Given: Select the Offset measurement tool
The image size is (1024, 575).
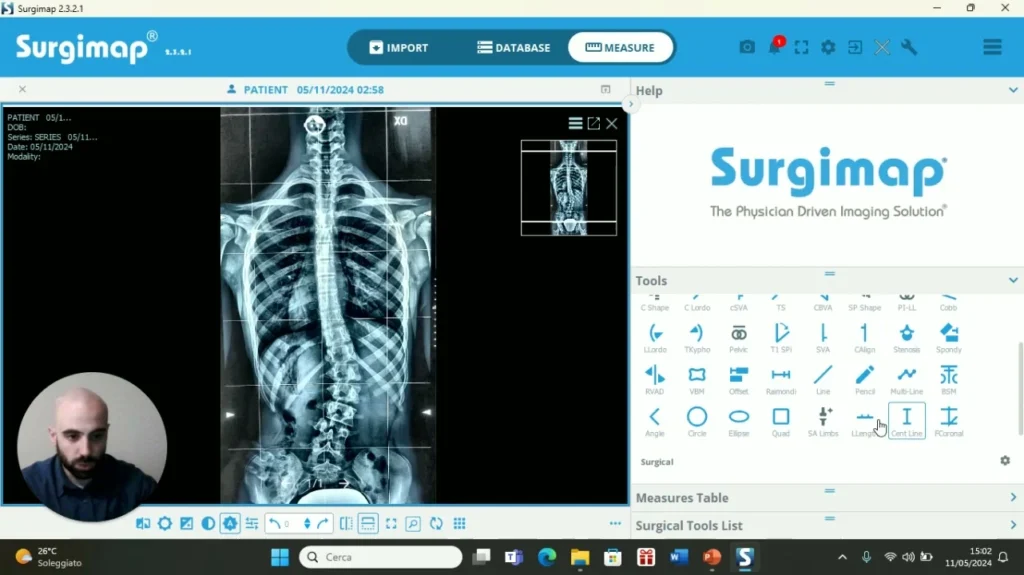Looking at the screenshot, I should click(739, 380).
